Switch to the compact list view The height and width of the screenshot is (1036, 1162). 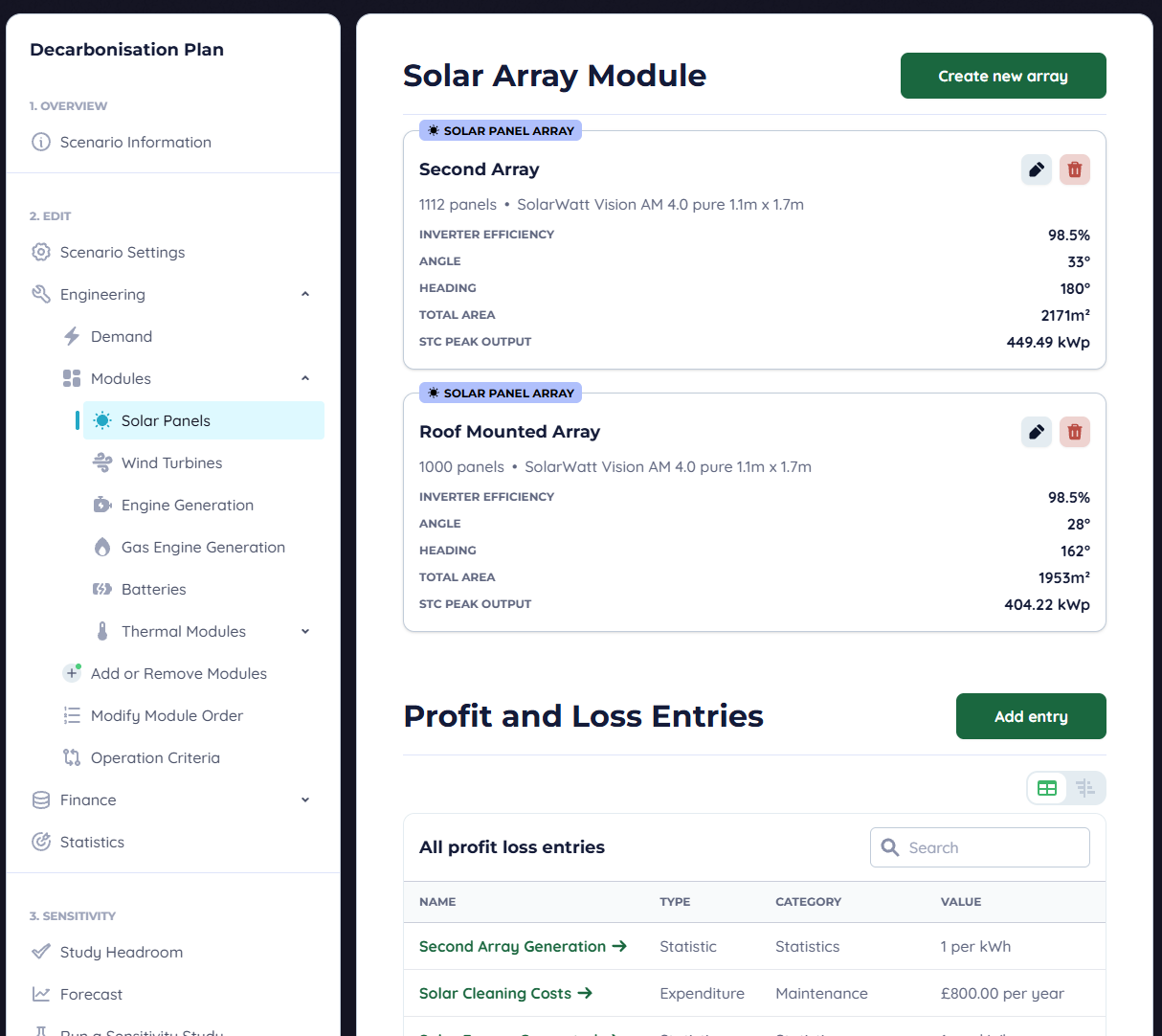click(x=1085, y=788)
